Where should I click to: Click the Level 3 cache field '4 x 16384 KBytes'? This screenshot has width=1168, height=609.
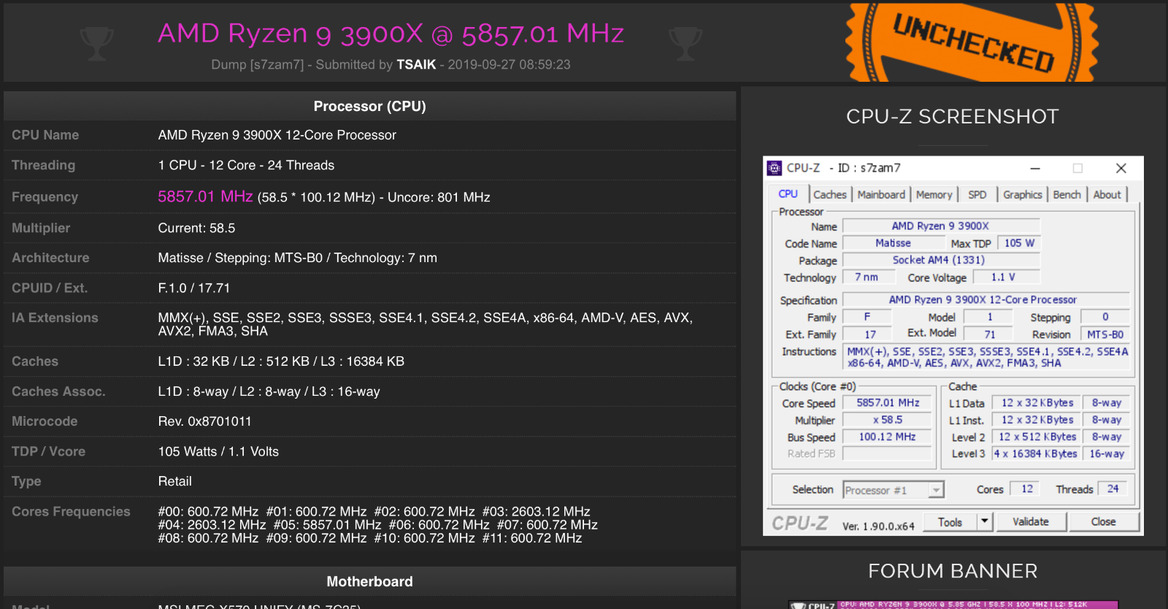pos(1035,454)
